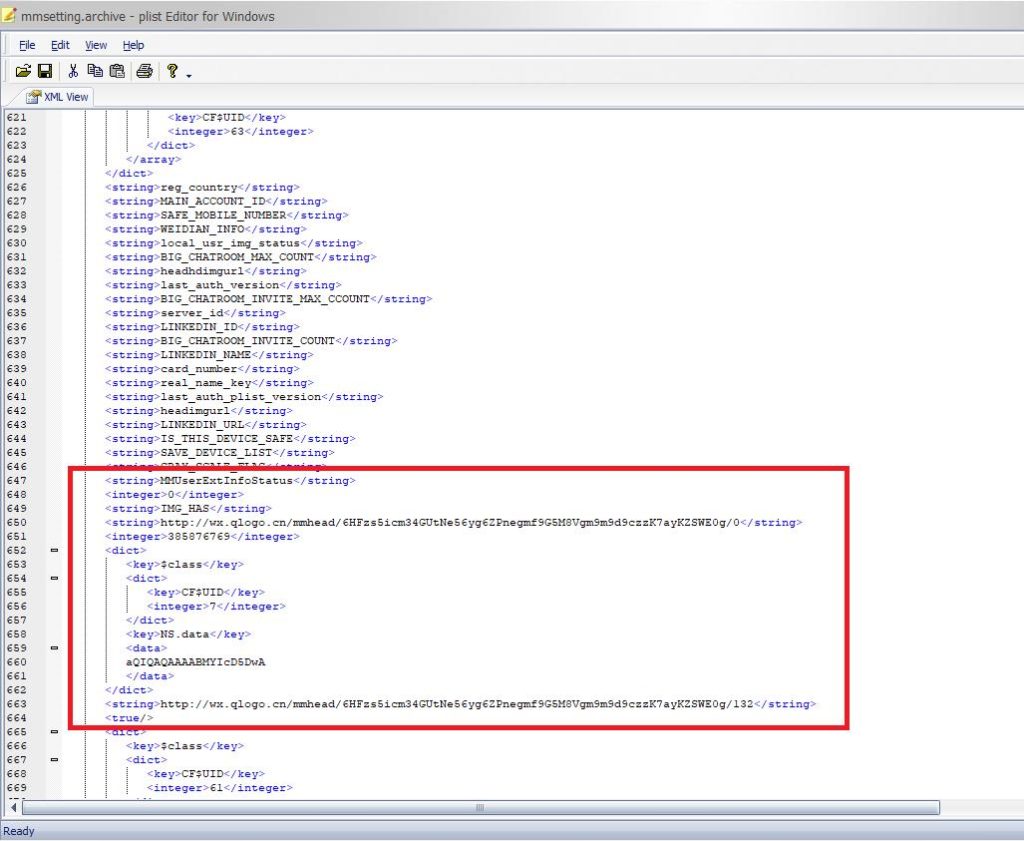Click the LINKEDIN_URL string line

pos(206,425)
